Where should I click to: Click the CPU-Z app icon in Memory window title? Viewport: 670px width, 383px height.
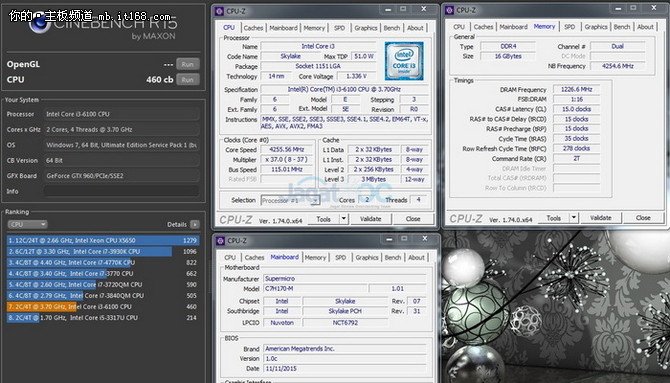[x=450, y=10]
